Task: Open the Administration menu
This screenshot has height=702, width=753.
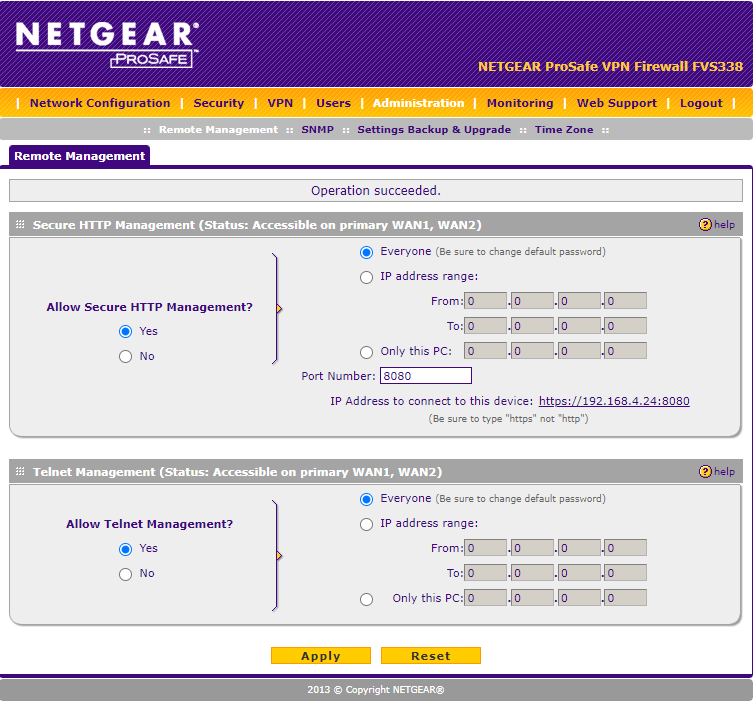Action: click(418, 103)
